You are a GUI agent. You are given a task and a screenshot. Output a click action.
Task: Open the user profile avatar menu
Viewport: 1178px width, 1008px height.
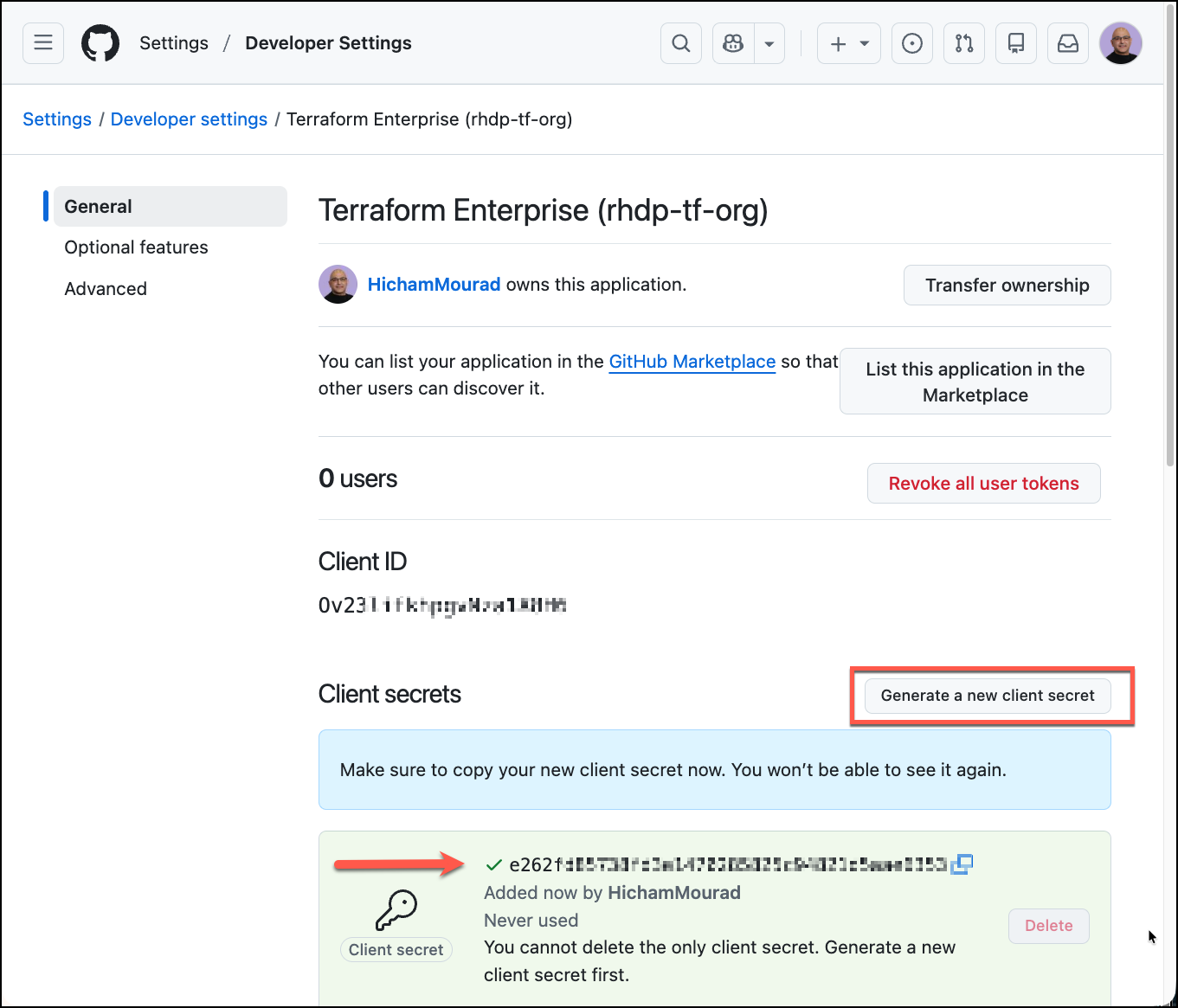tap(1121, 43)
